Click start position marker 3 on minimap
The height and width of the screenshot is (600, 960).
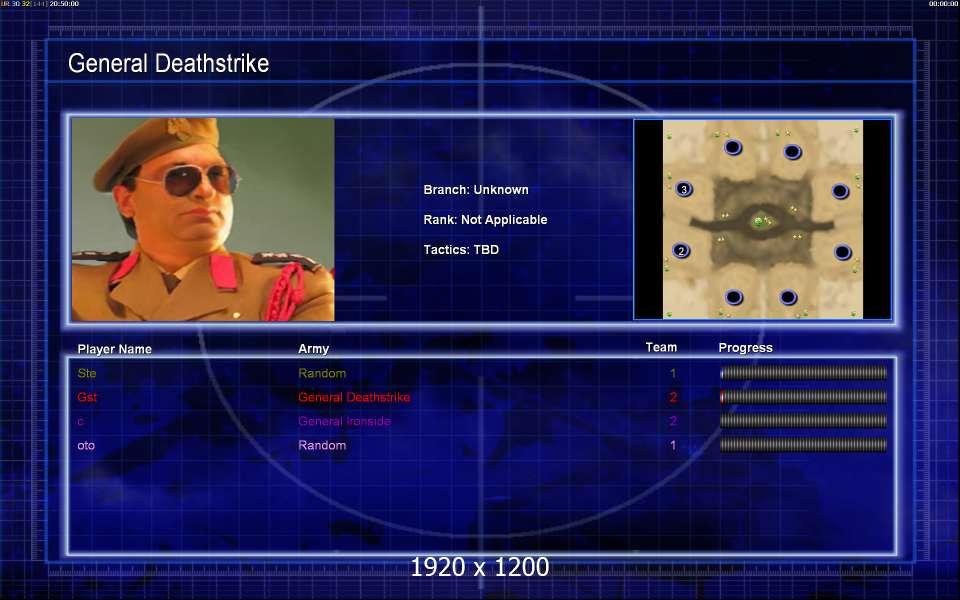[684, 189]
